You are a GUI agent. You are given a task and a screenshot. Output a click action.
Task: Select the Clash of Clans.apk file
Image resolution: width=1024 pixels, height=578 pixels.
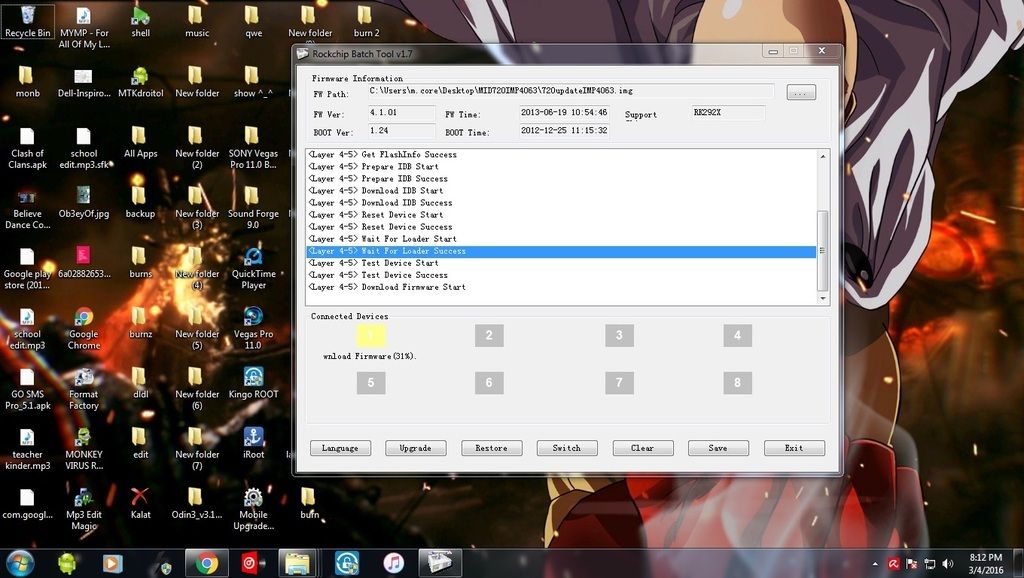point(27,148)
